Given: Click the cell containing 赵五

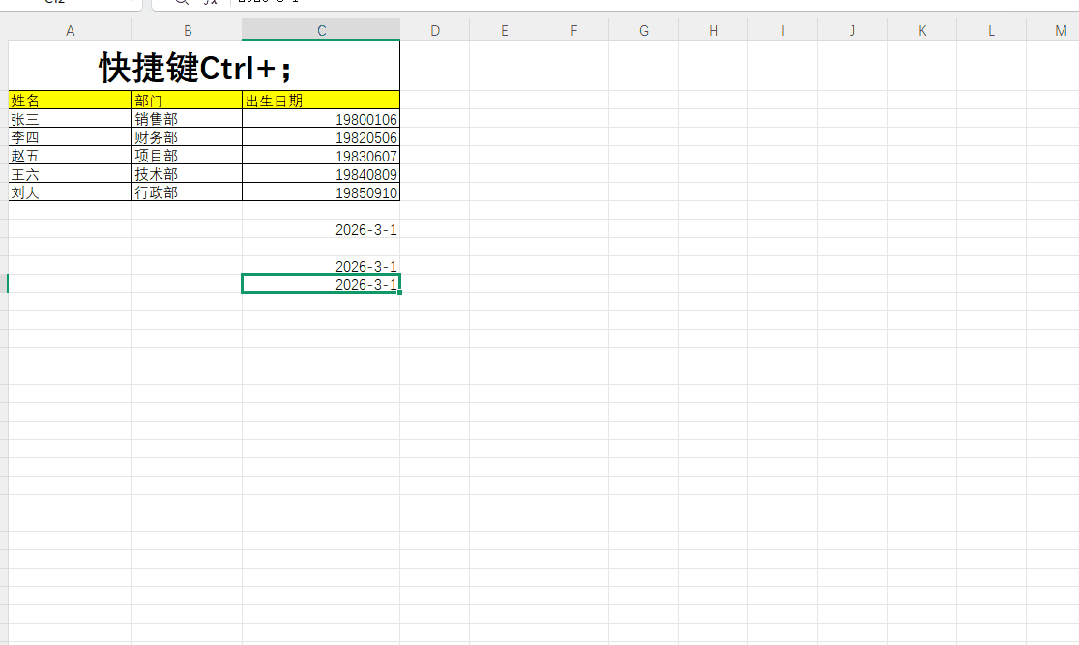Looking at the screenshot, I should pyautogui.click(x=70, y=156).
